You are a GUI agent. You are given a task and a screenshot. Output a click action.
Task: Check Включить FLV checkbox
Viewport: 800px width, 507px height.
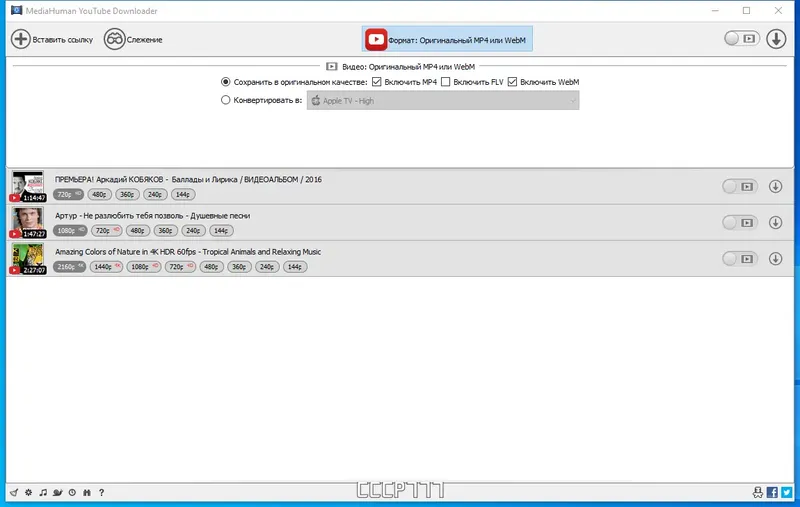pos(445,82)
